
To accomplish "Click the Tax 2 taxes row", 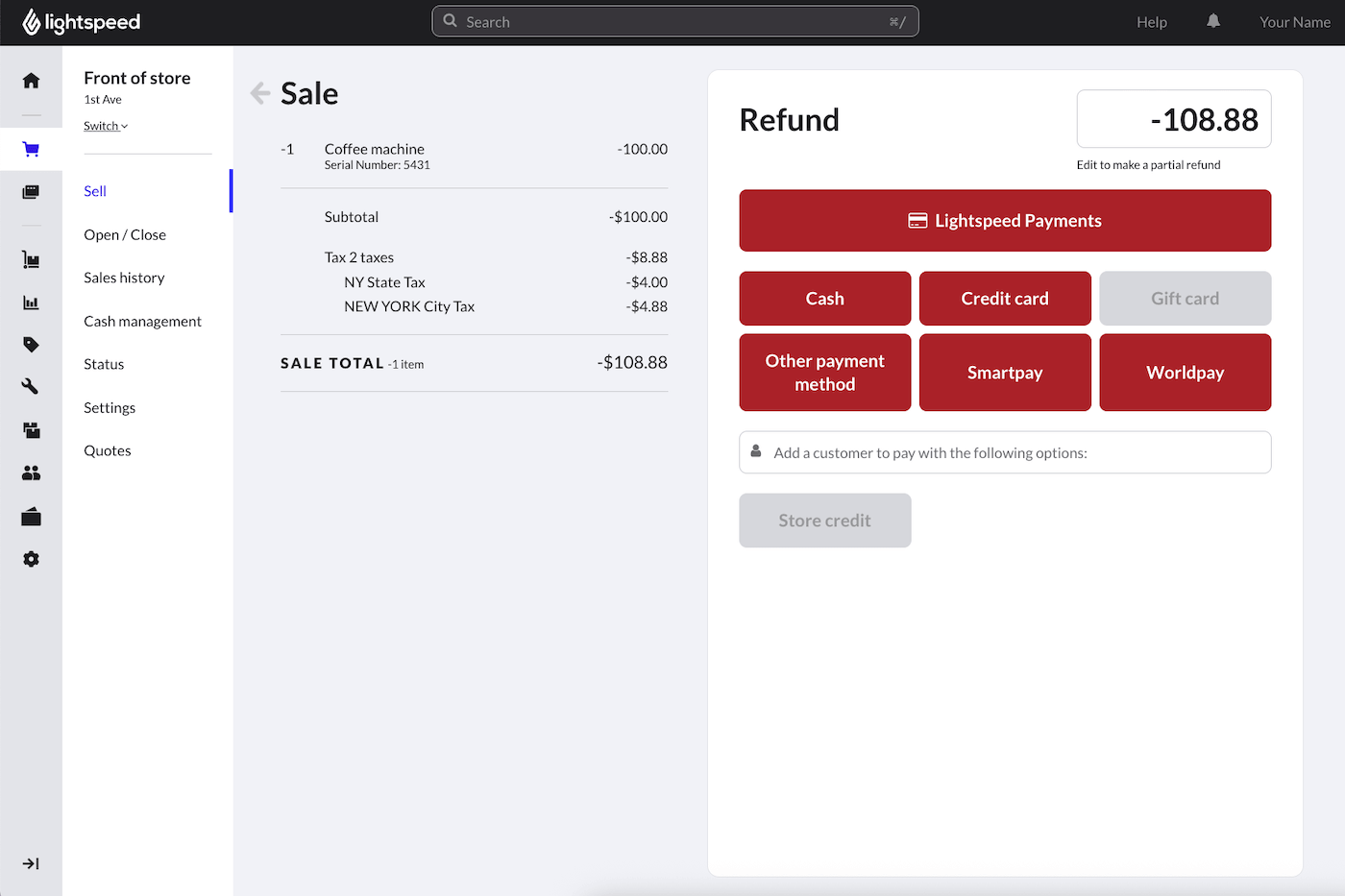I will coord(496,257).
